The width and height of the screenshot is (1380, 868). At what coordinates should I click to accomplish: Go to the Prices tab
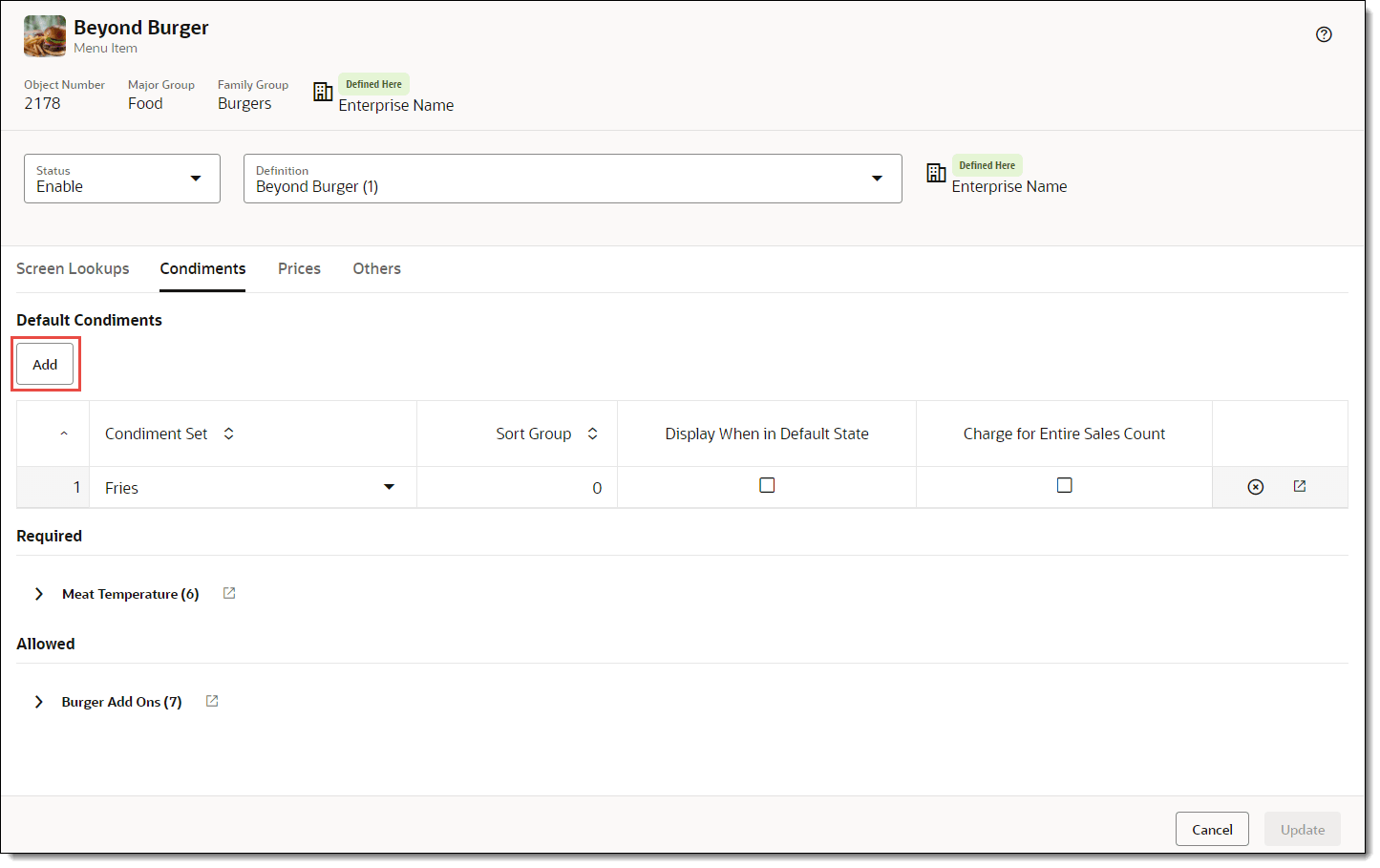[x=299, y=269]
